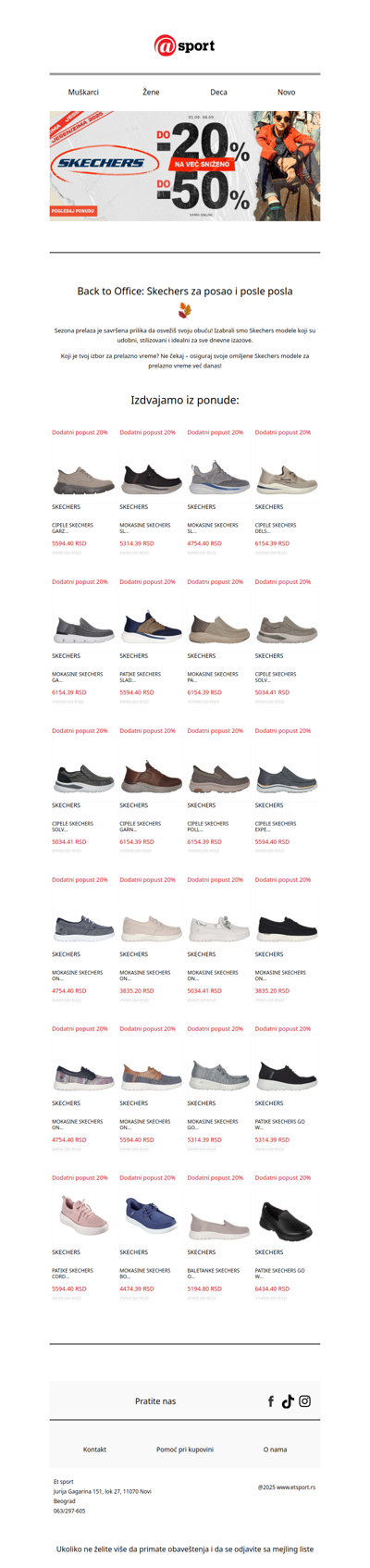Open the Cipele Skechers Garz product title
Viewport: 370px width, 1568px height.
[73, 529]
